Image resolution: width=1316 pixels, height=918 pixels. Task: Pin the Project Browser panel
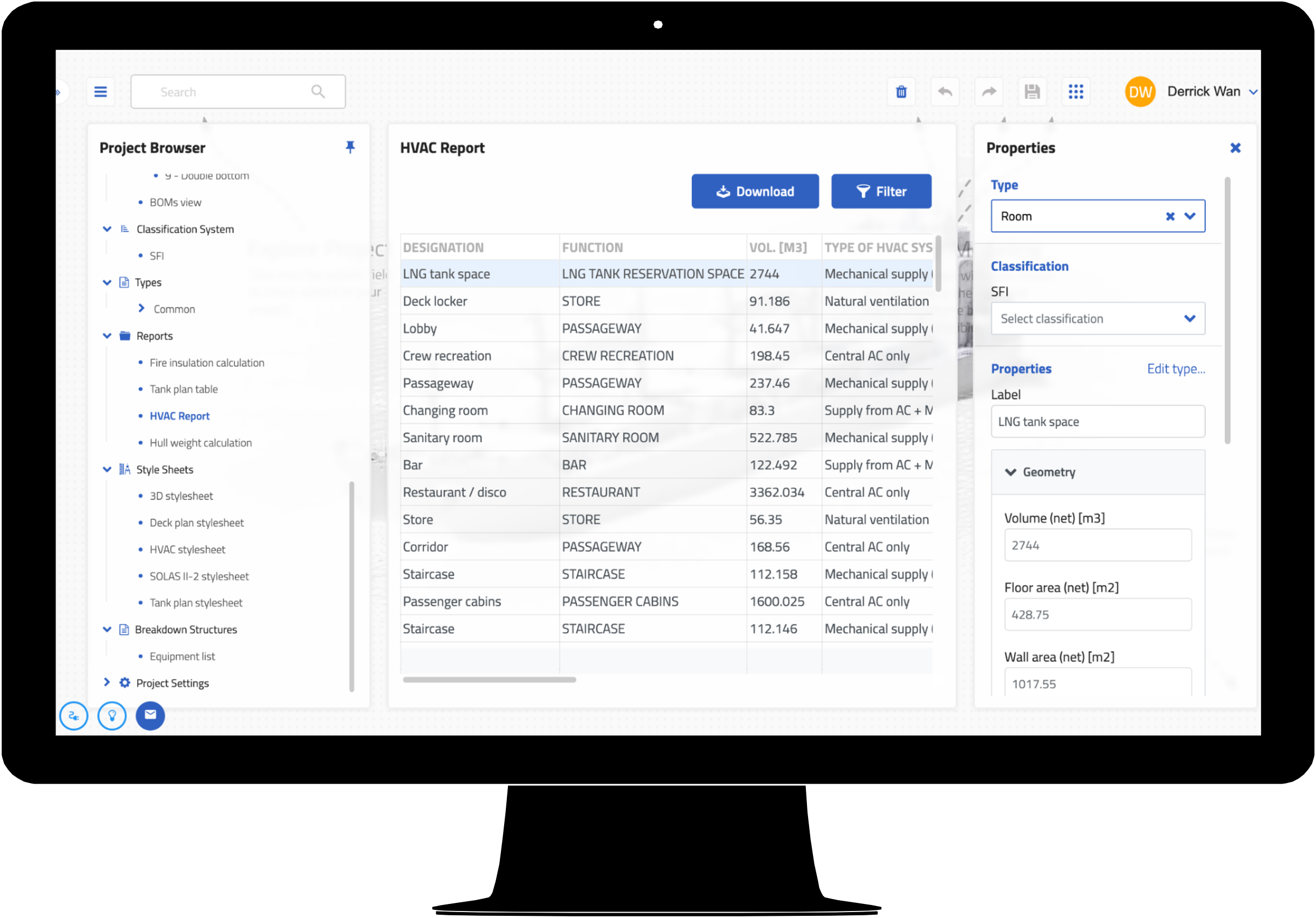tap(350, 147)
